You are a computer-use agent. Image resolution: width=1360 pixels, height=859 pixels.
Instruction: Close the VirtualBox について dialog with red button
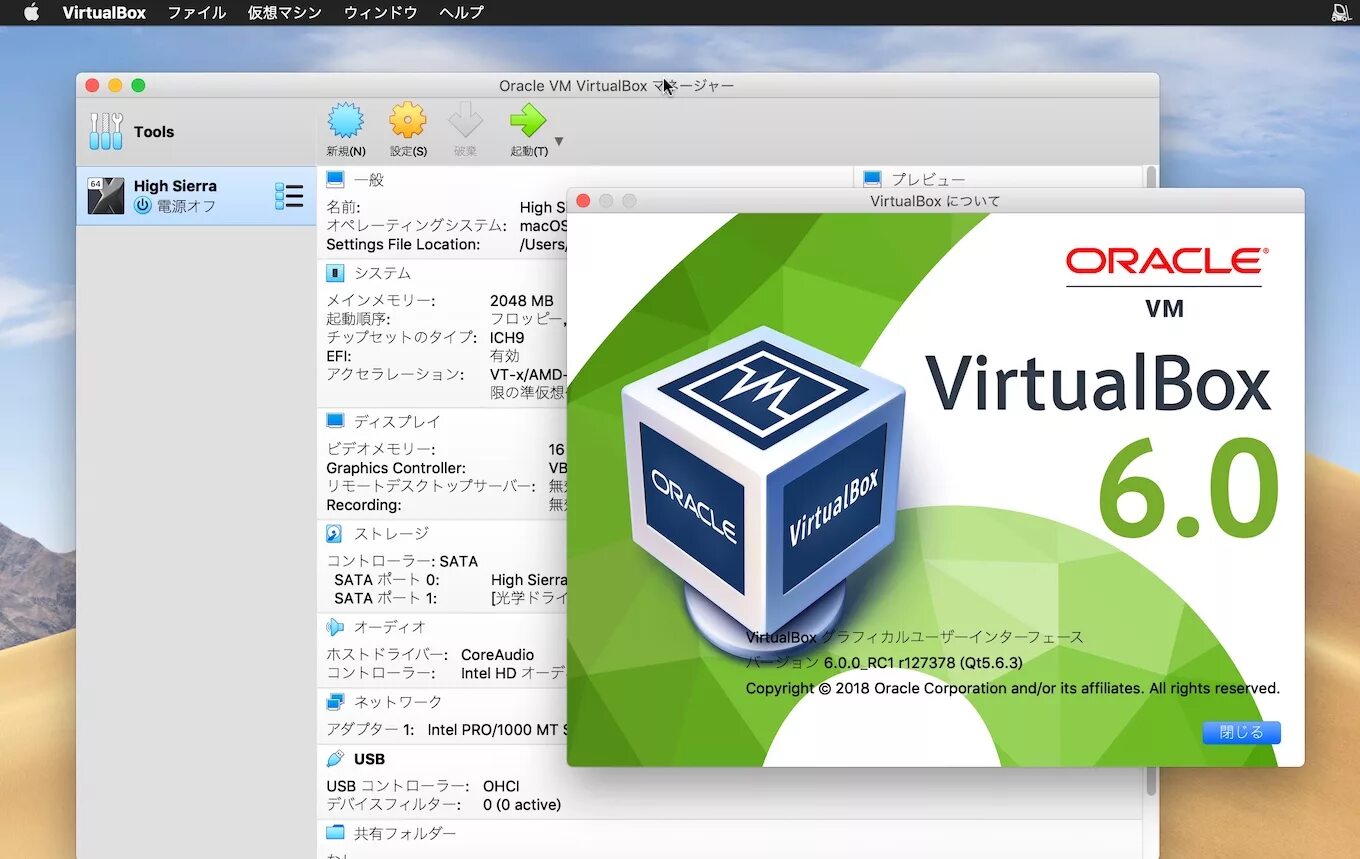584,201
